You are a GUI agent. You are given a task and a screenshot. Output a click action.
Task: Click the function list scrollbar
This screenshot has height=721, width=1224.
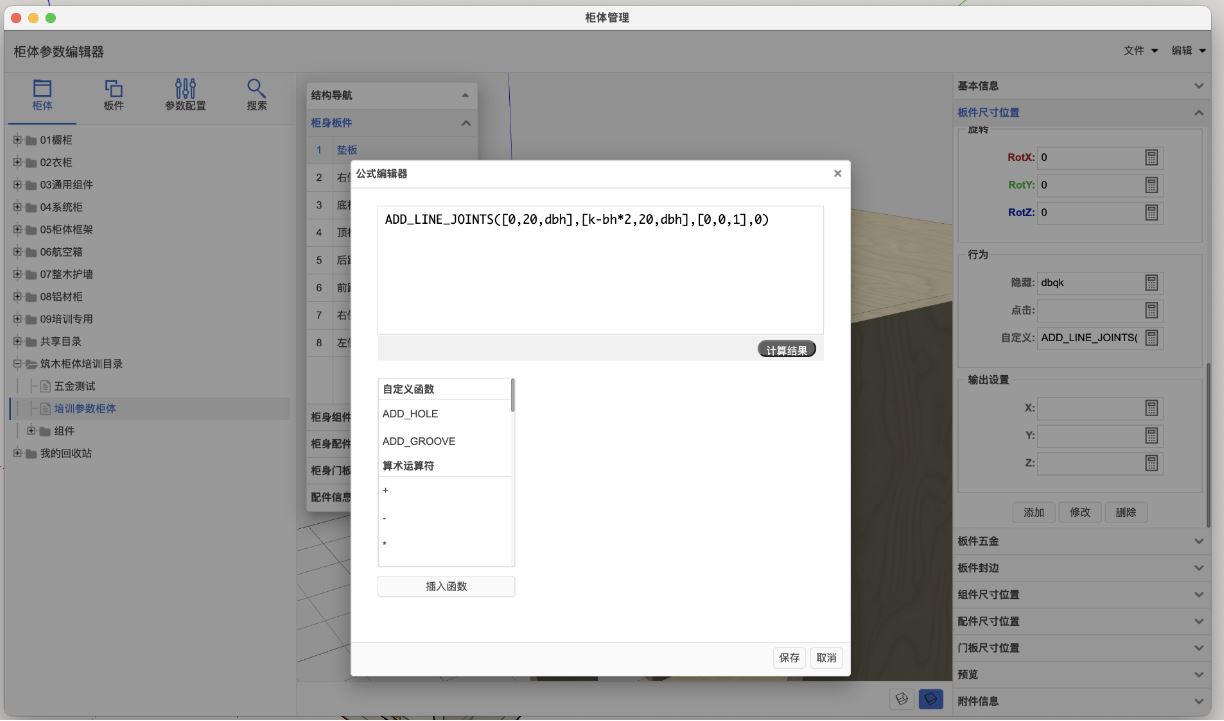(513, 395)
